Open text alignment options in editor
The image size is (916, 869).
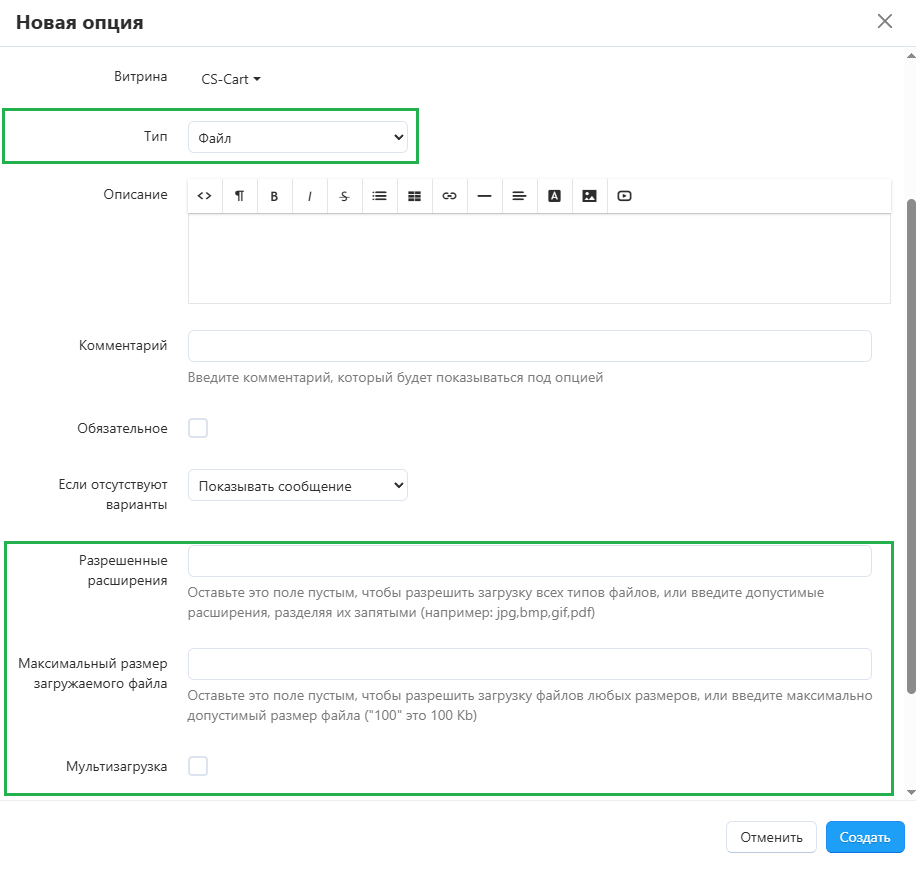519,196
